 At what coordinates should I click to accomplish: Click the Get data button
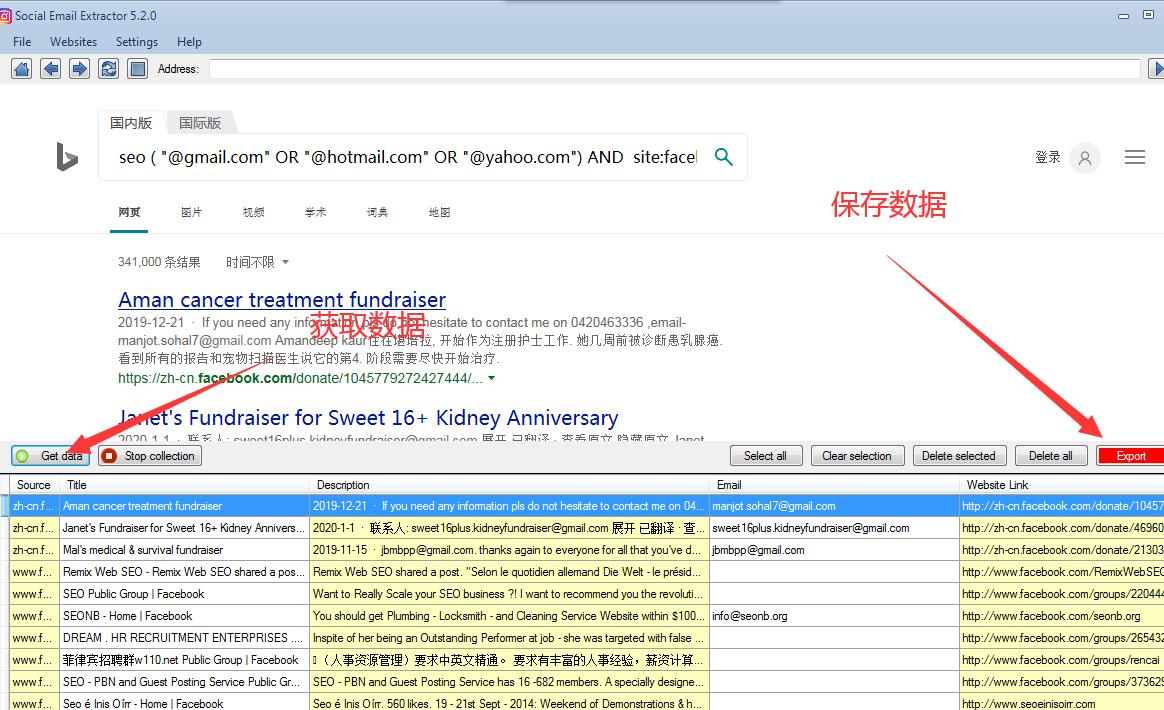[x=49, y=455]
